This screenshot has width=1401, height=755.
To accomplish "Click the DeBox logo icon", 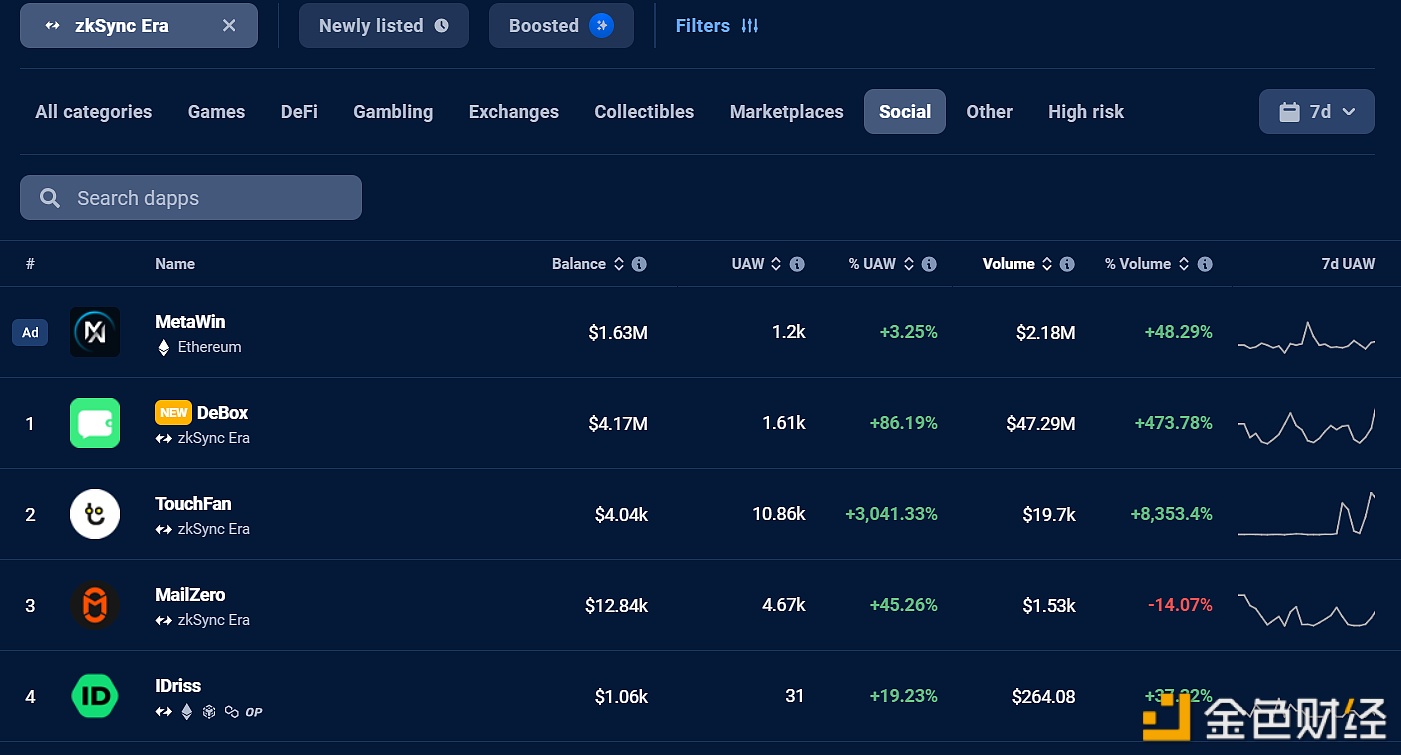I will [95, 423].
